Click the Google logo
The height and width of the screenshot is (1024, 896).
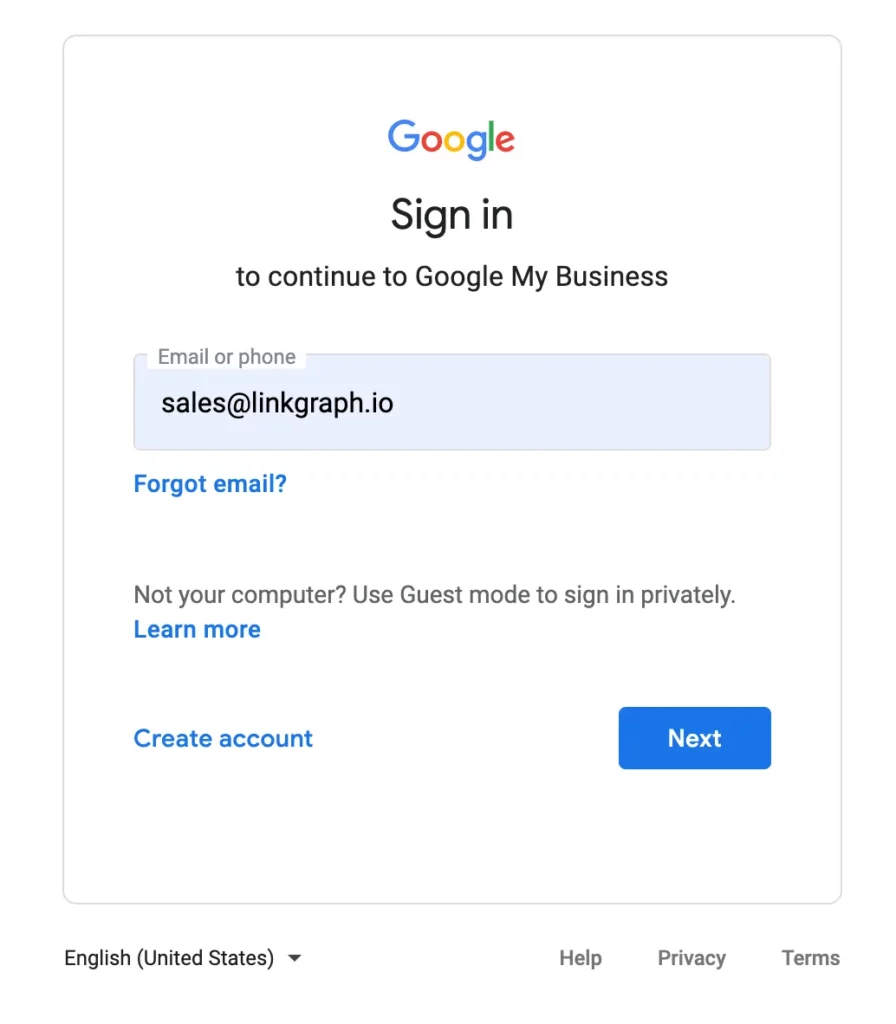click(451, 140)
